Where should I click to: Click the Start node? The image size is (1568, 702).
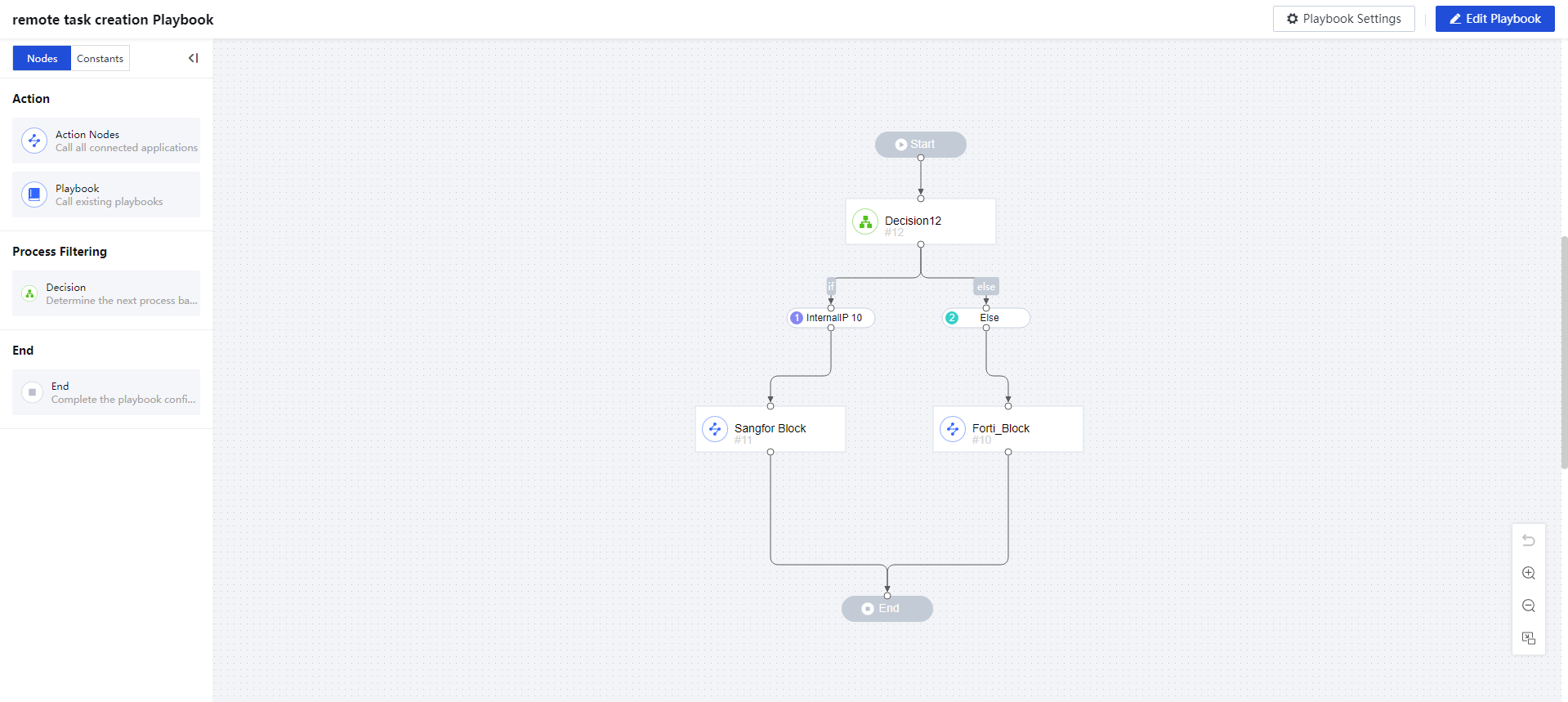[x=920, y=145]
